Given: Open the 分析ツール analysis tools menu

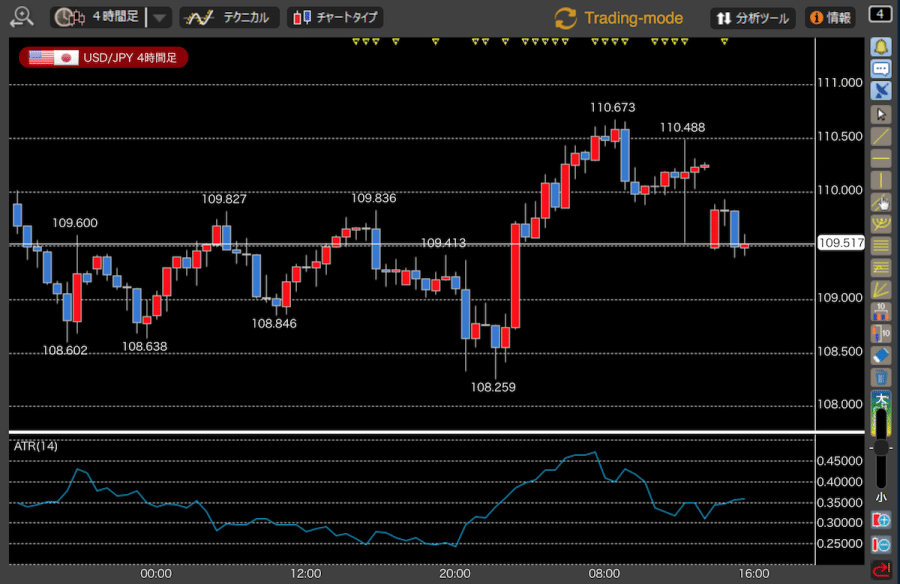Looking at the screenshot, I should pyautogui.click(x=753, y=18).
